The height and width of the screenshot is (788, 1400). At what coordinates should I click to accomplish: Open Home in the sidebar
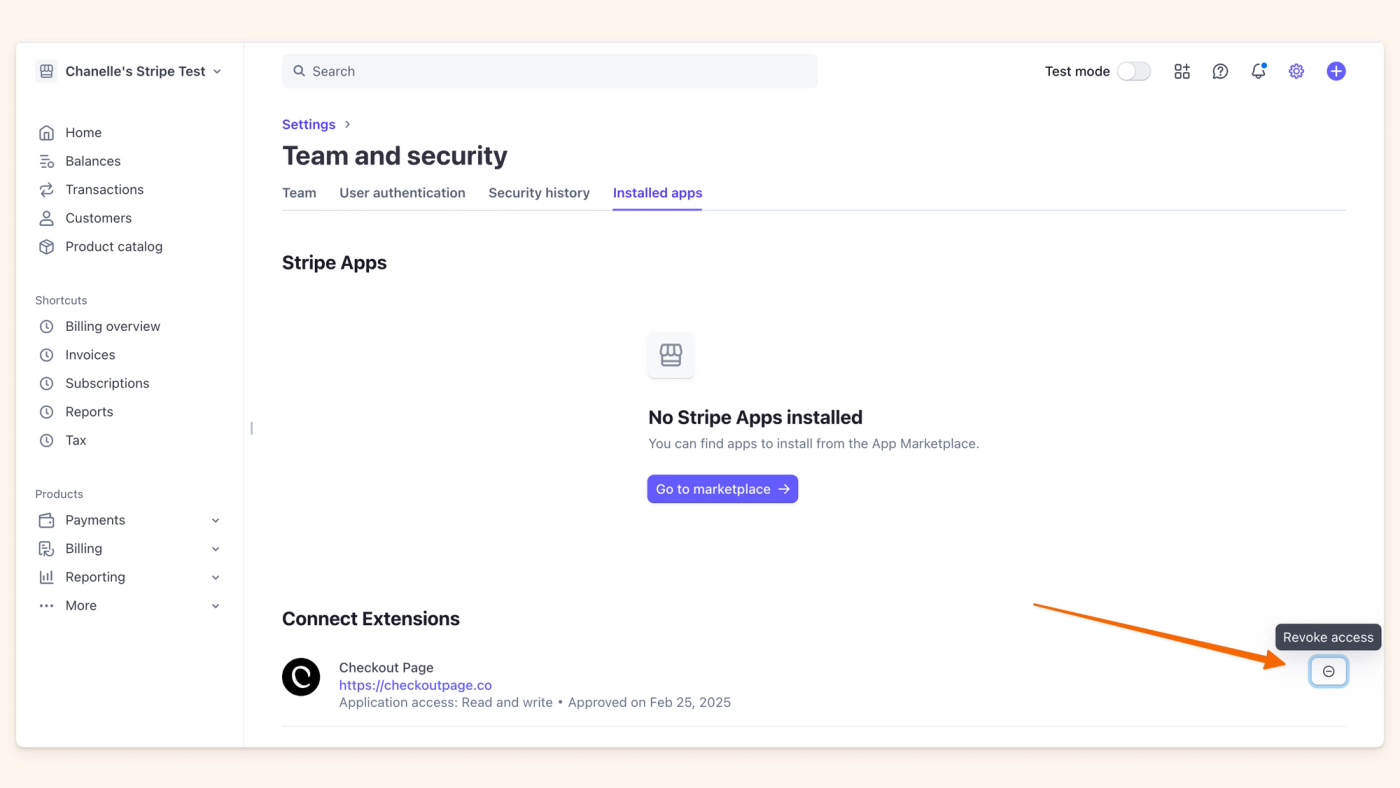(83, 133)
